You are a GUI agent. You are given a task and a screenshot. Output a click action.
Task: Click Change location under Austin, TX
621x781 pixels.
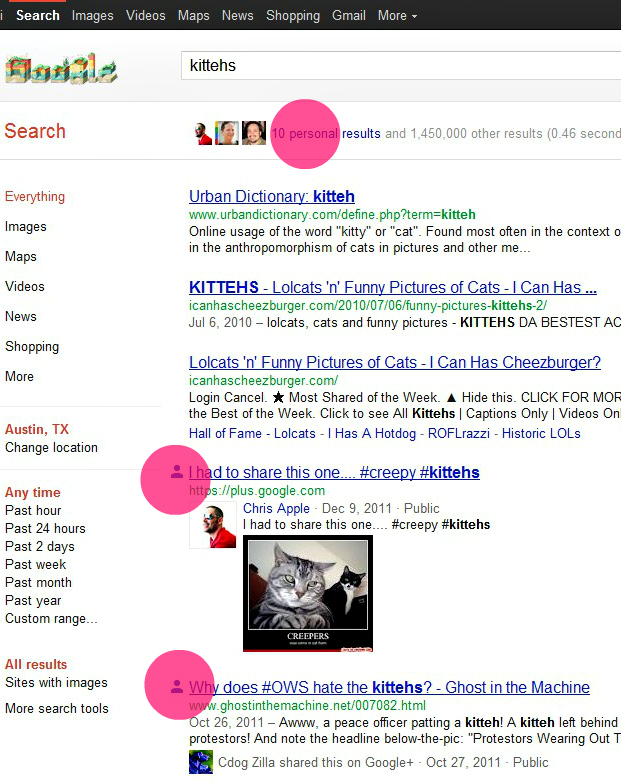click(x=51, y=447)
